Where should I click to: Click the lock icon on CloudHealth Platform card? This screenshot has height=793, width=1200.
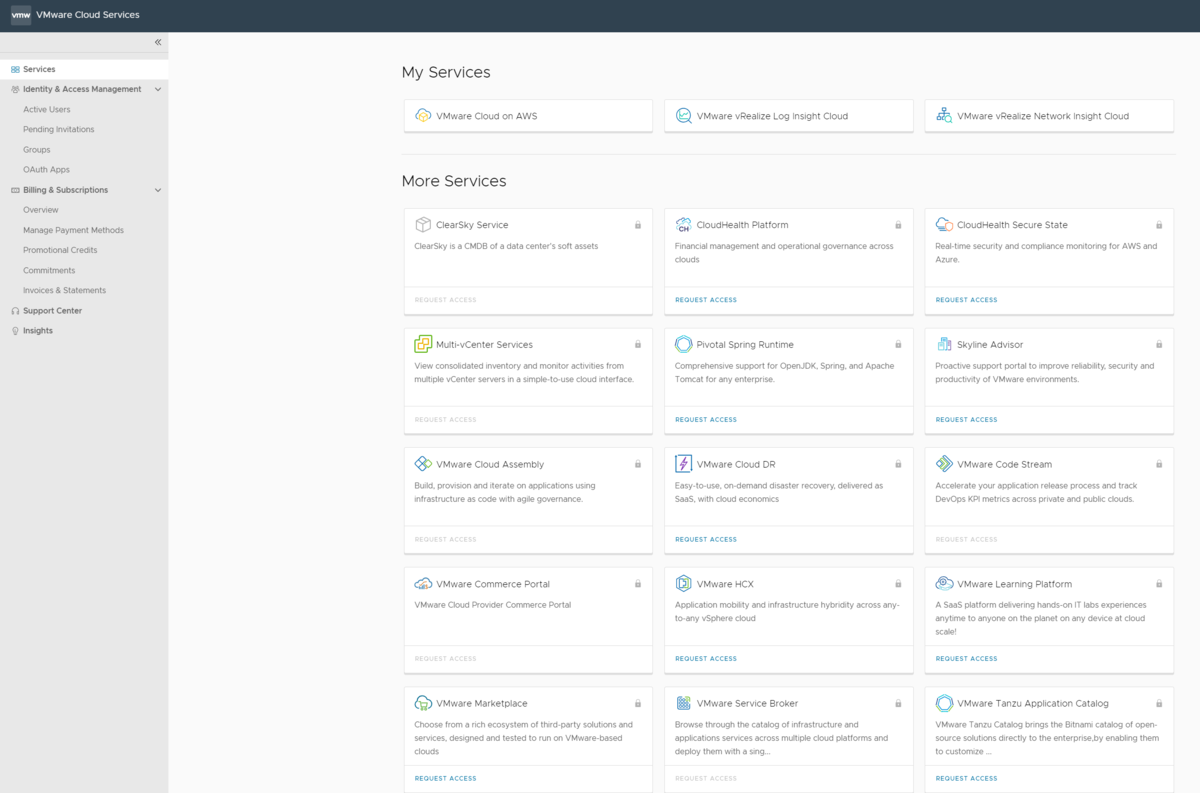[x=898, y=225]
